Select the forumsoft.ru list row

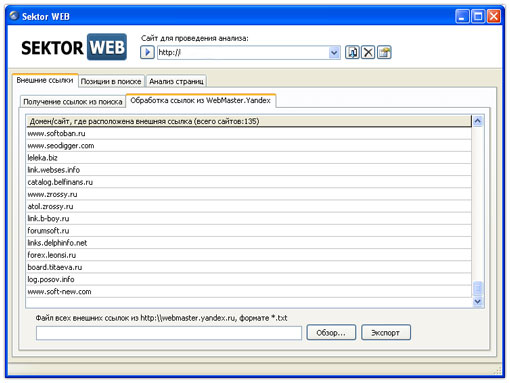249,231
